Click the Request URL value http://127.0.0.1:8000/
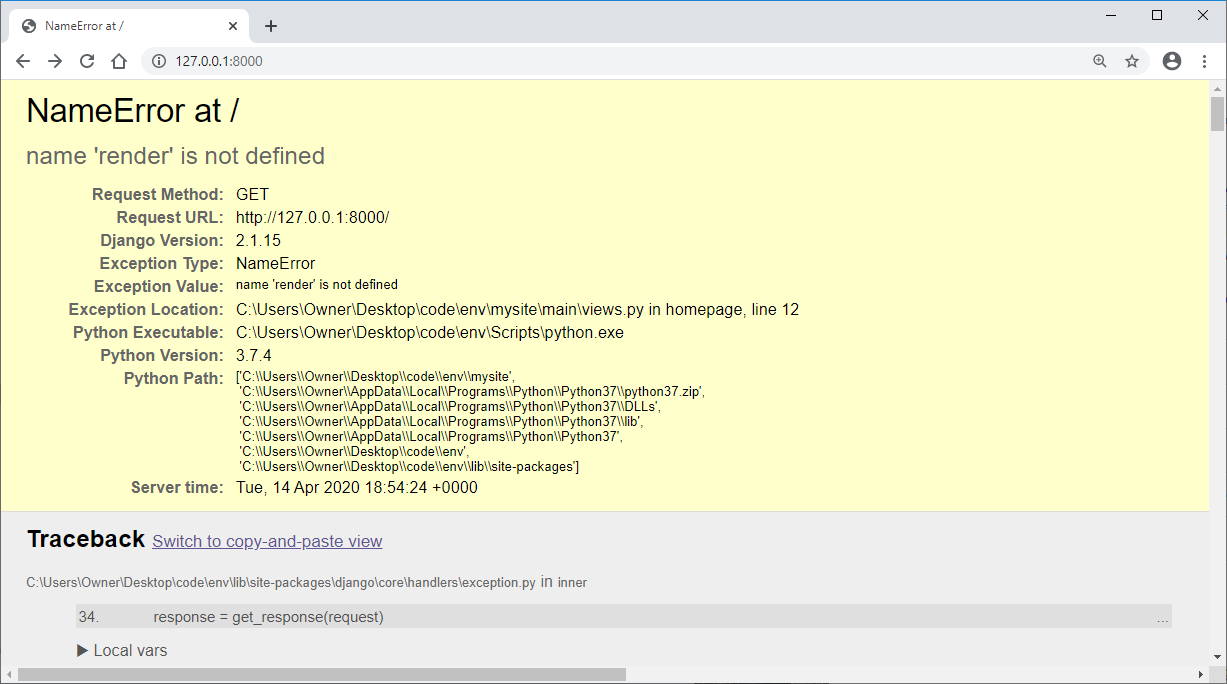The height and width of the screenshot is (684, 1227). click(312, 217)
